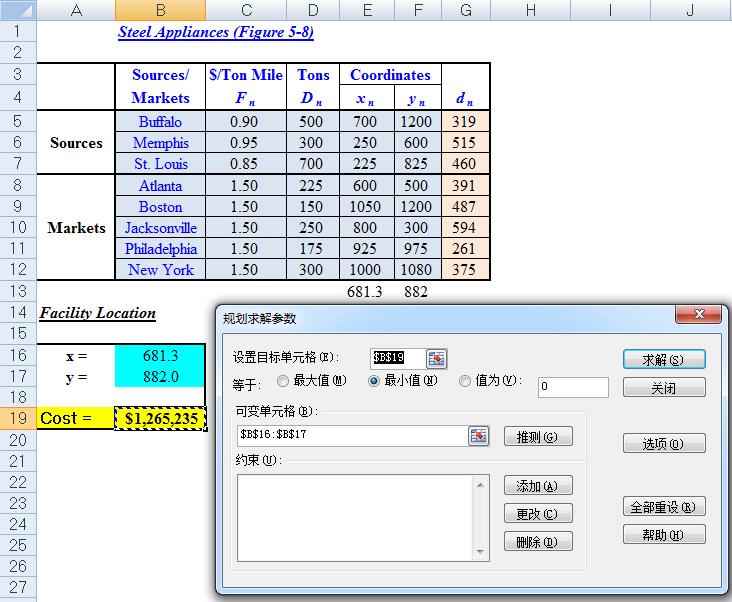
Task: Click the down arrow in the constraints list scrollbar
Action: (x=479, y=551)
